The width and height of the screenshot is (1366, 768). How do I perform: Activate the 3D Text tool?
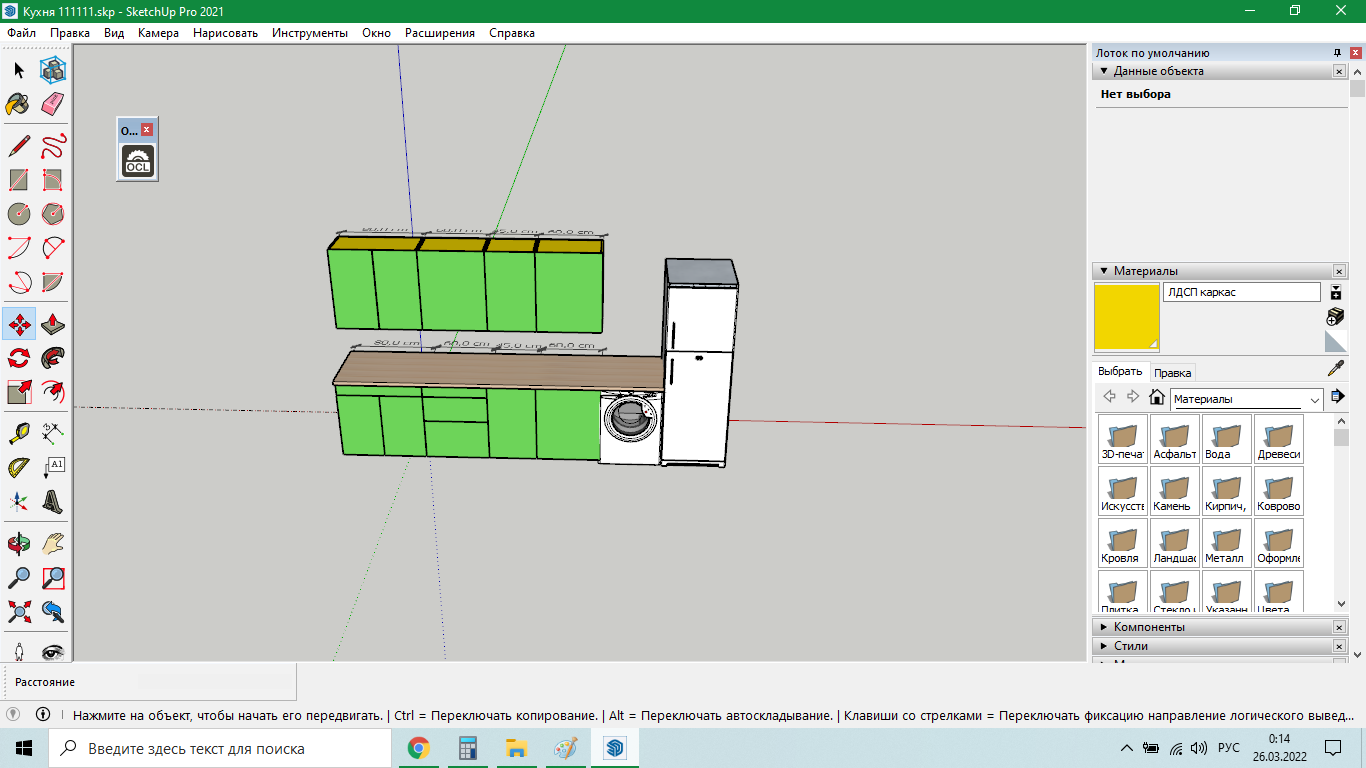[x=53, y=502]
